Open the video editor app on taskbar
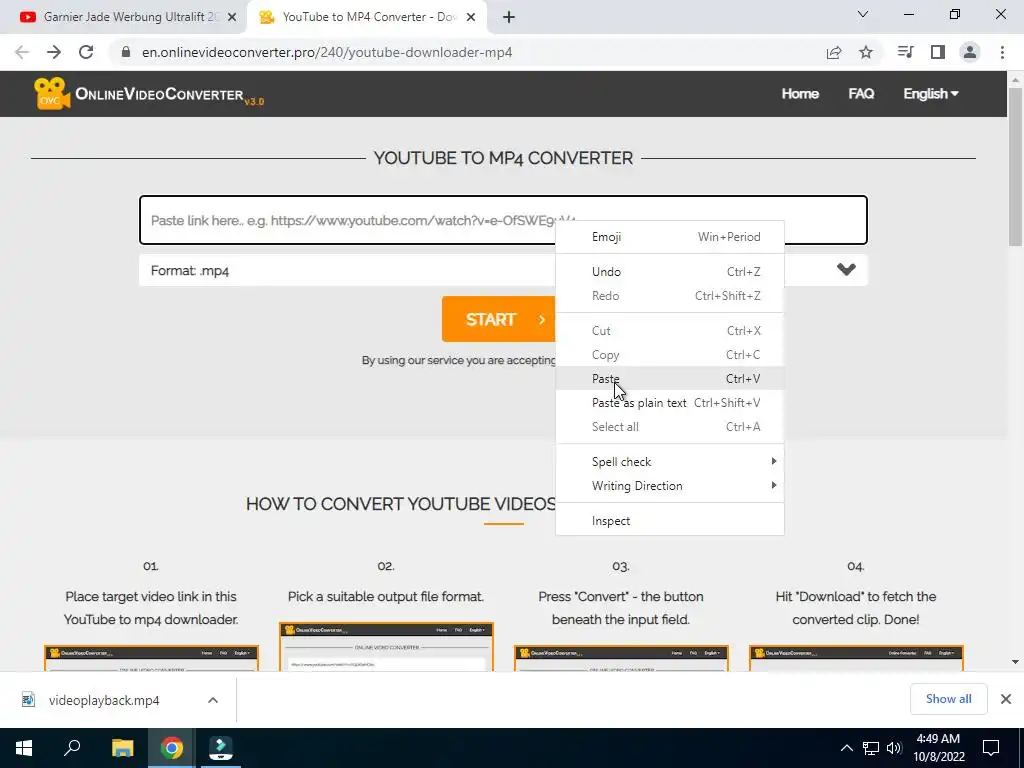 (221, 748)
